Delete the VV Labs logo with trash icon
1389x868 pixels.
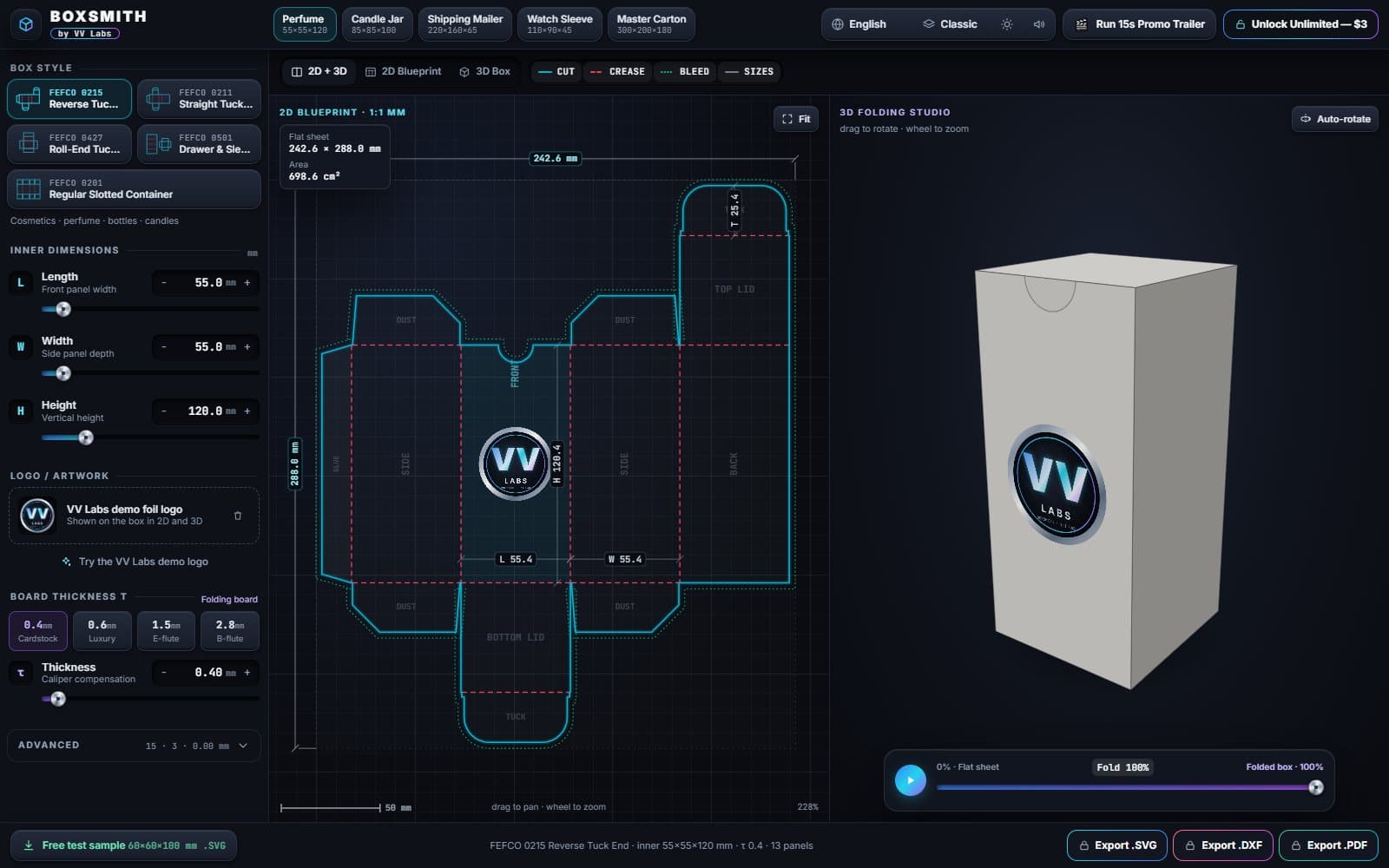[238, 516]
